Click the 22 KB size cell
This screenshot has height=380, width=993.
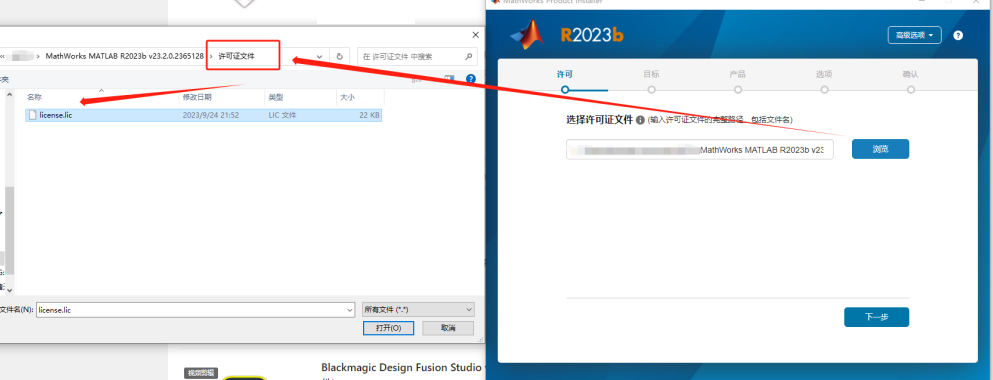tap(369, 115)
